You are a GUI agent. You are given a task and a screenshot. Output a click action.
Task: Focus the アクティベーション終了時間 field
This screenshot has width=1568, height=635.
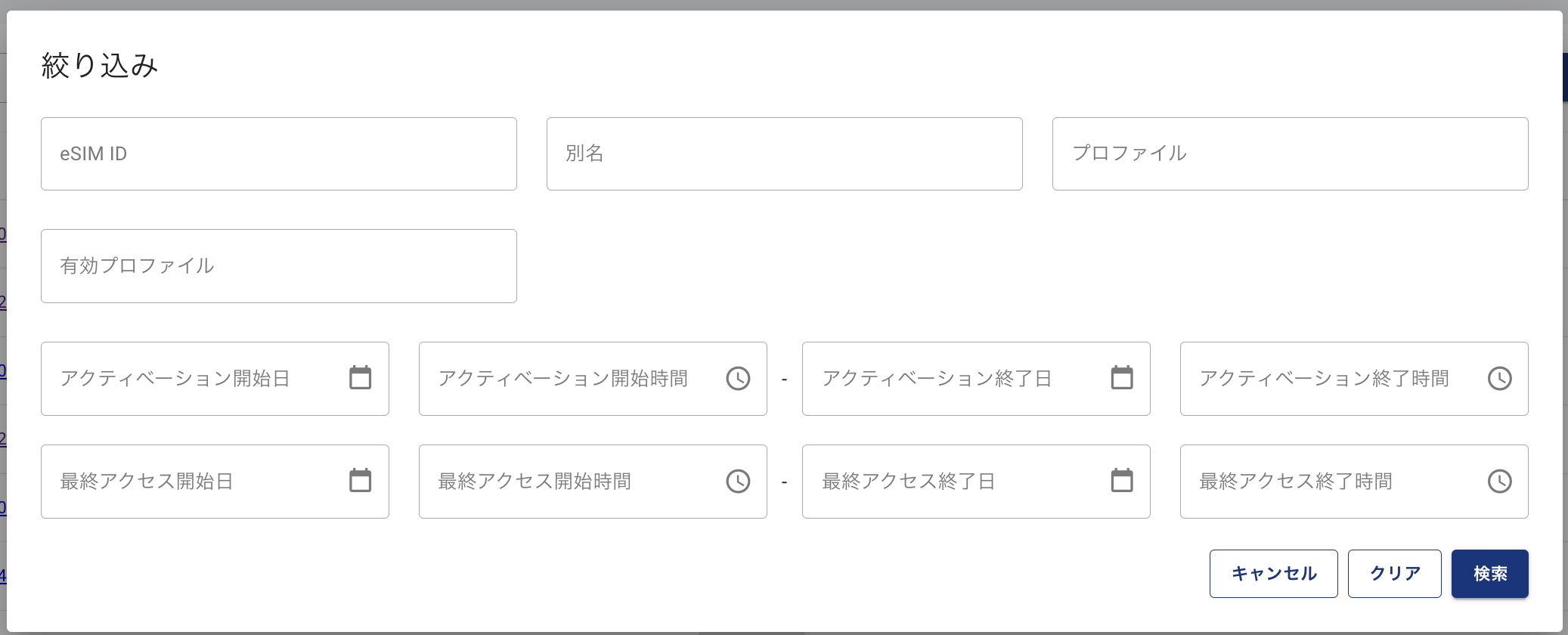(x=1331, y=378)
